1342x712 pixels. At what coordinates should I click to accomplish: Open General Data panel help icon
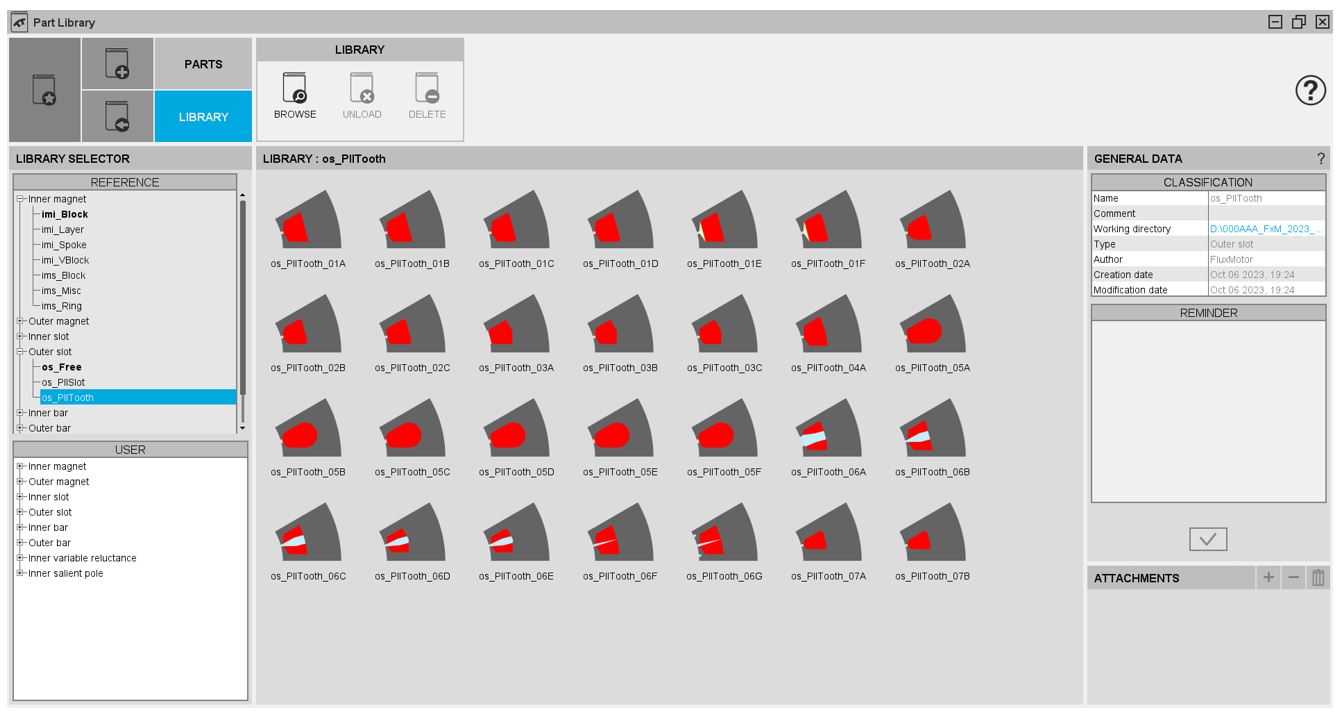(1320, 158)
